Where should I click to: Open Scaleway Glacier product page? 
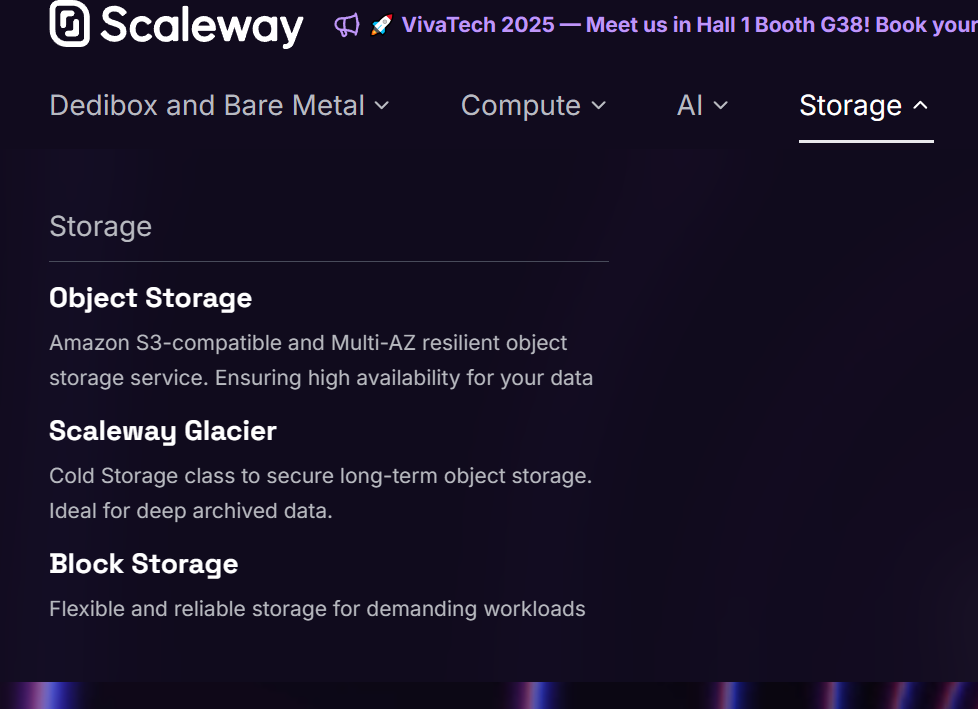tap(163, 431)
